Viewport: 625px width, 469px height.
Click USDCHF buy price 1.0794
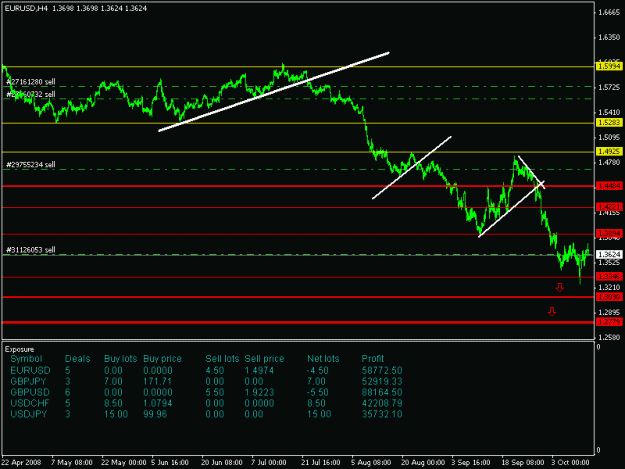157,403
